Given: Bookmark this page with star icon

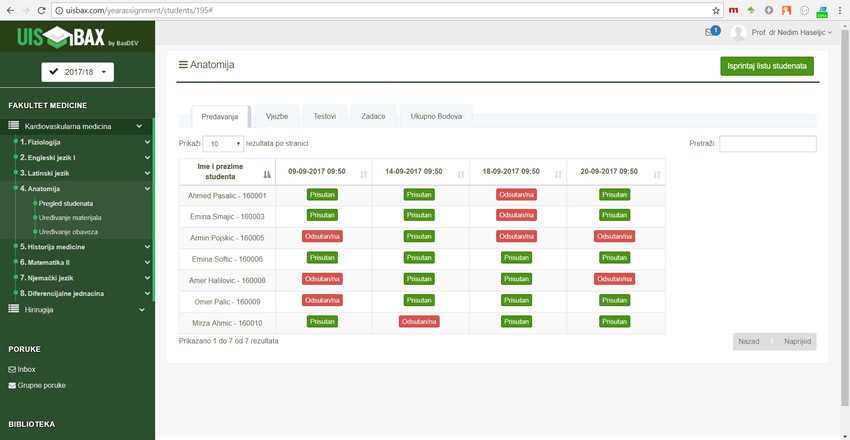Looking at the screenshot, I should pos(716,10).
